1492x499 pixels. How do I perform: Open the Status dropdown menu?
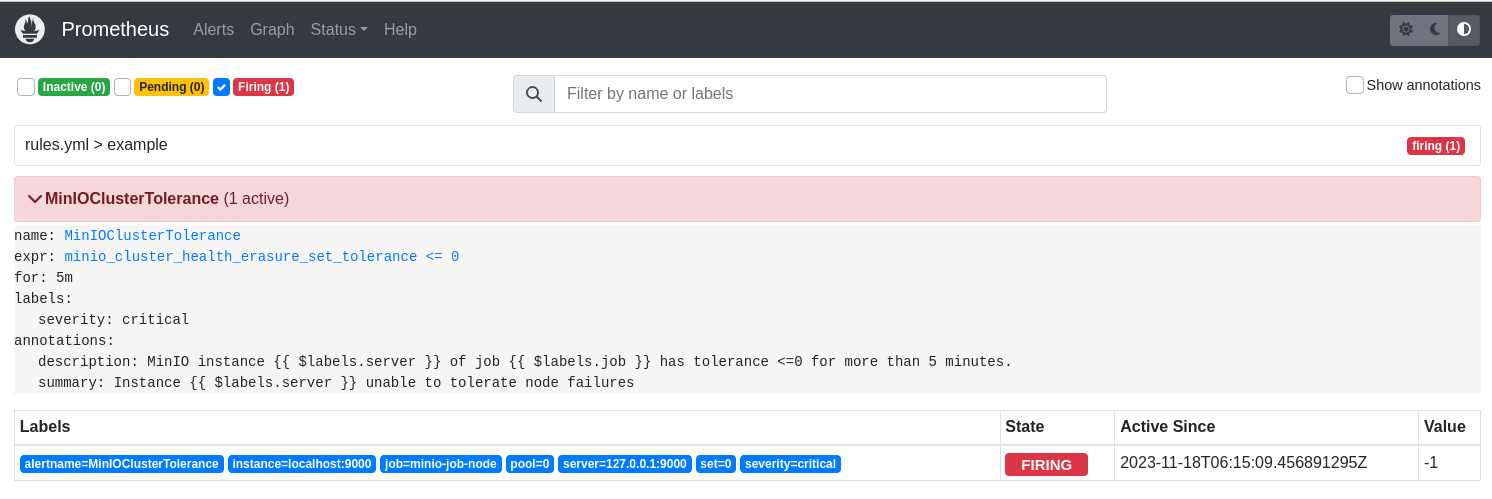(x=338, y=30)
